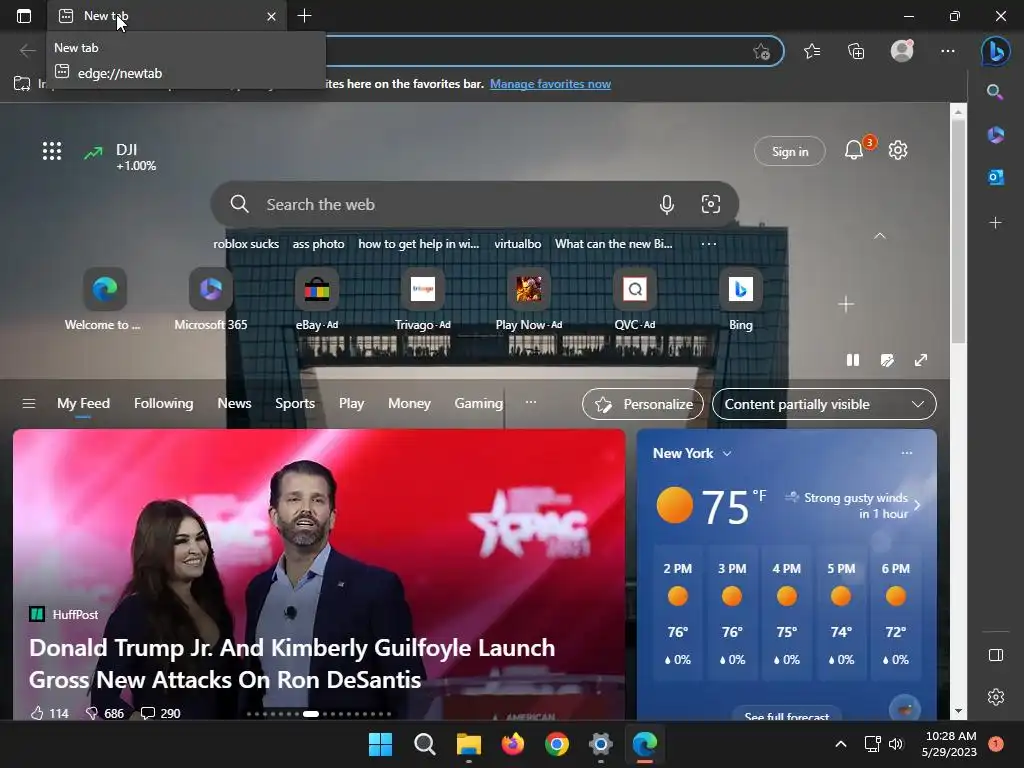Open feed hamburger menu
This screenshot has width=1024, height=768.
(x=29, y=404)
